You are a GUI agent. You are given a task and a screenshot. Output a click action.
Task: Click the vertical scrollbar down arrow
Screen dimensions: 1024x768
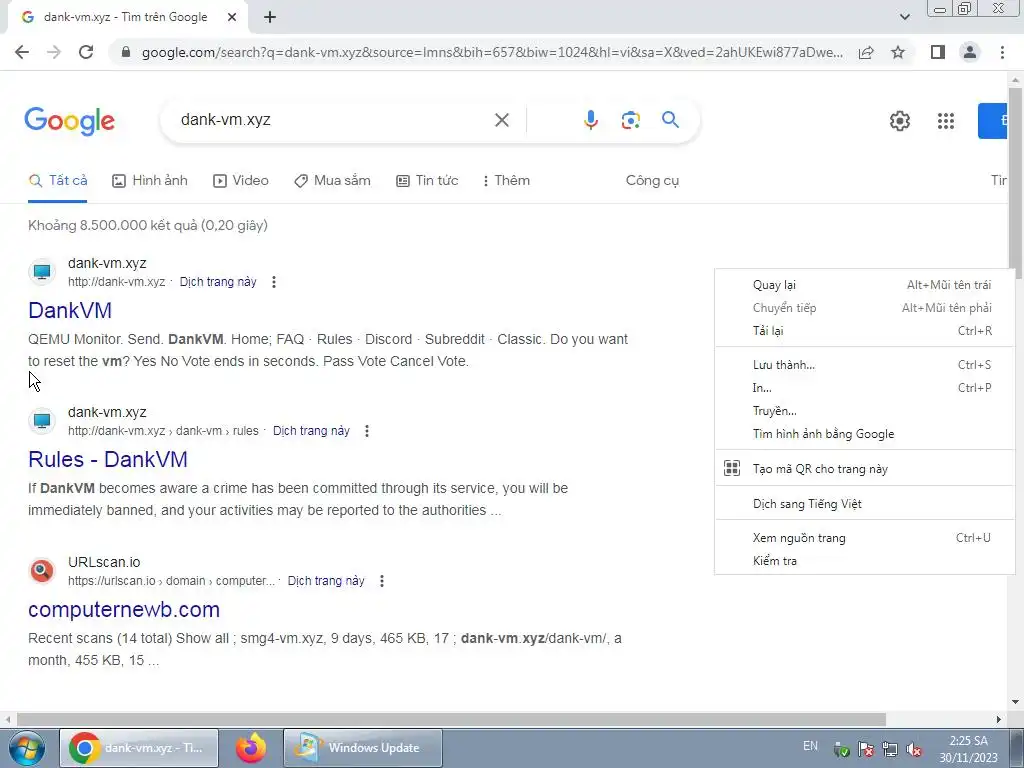coord(1015,702)
